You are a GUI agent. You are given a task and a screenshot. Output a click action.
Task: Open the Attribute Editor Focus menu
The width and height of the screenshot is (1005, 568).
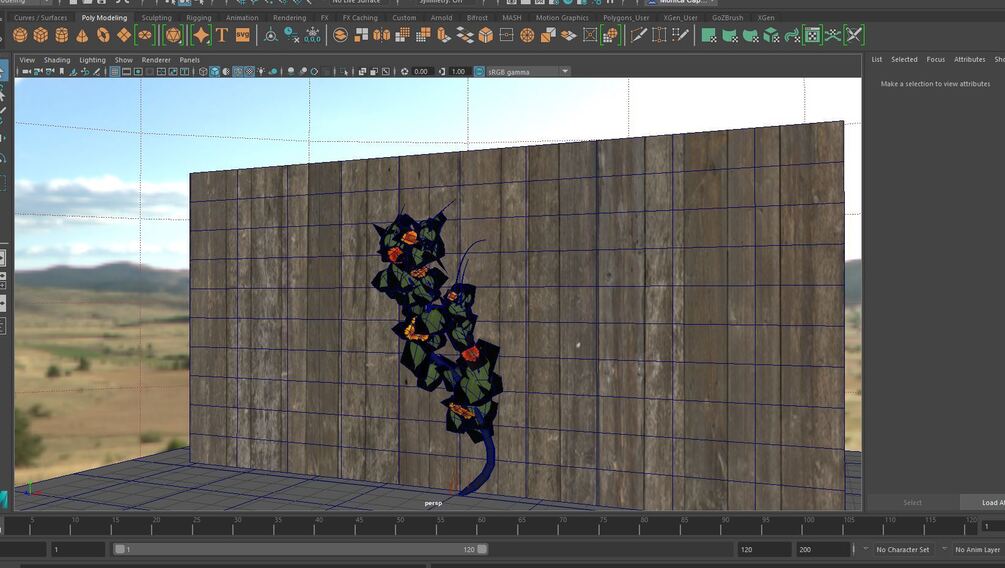[x=936, y=60]
